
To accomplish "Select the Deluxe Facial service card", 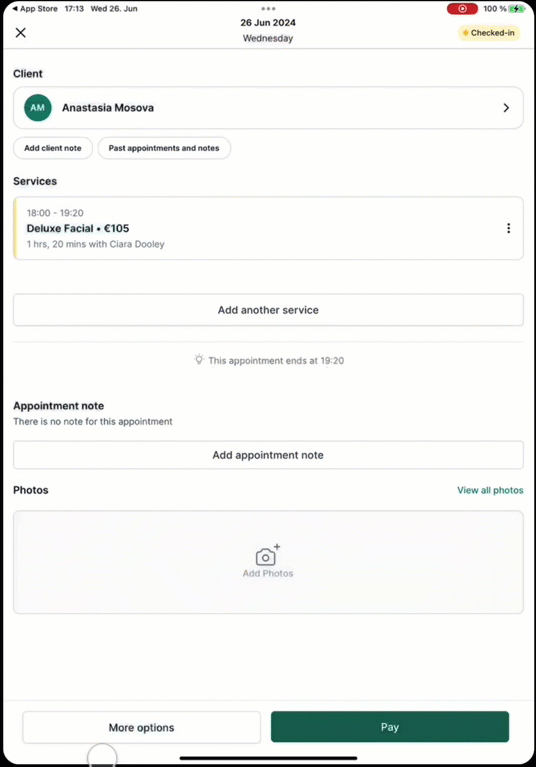I will pyautogui.click(x=268, y=228).
